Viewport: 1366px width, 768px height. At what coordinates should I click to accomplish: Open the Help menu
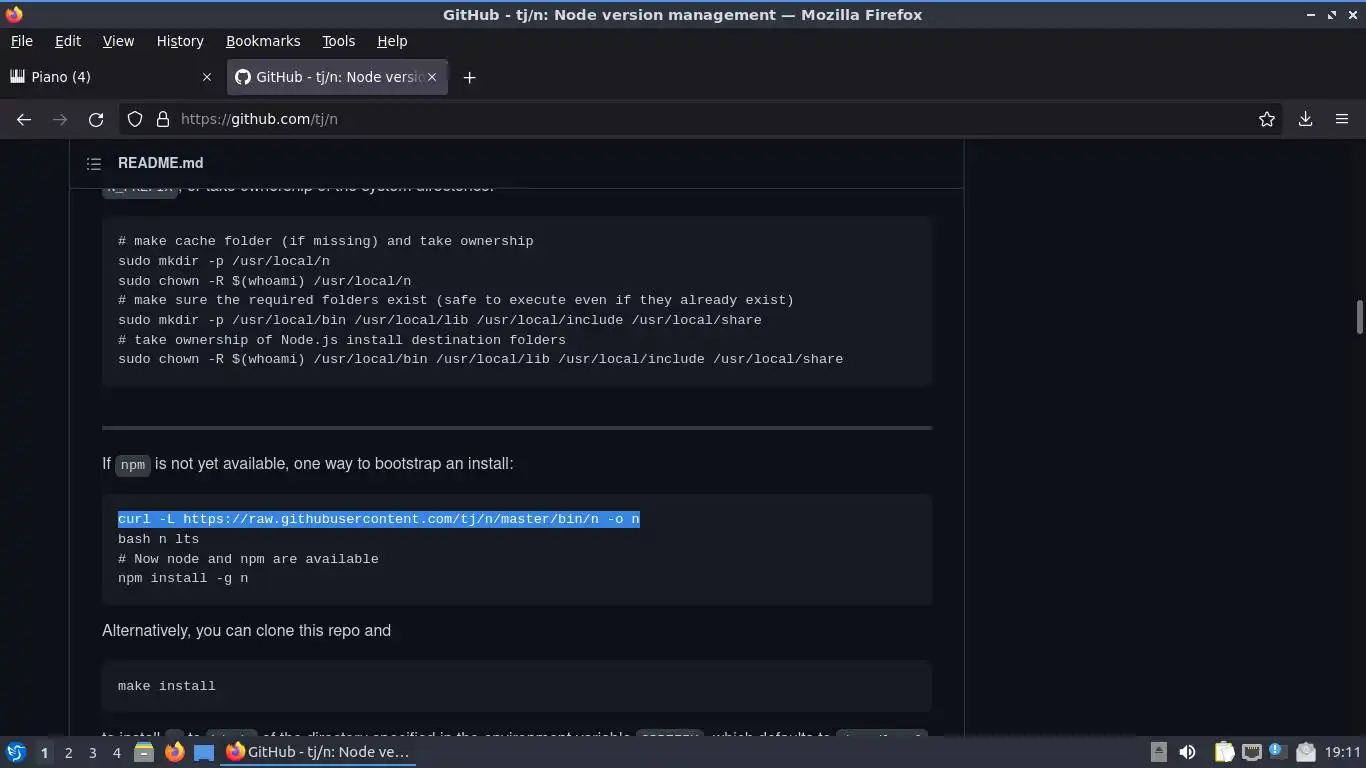tap(392, 41)
